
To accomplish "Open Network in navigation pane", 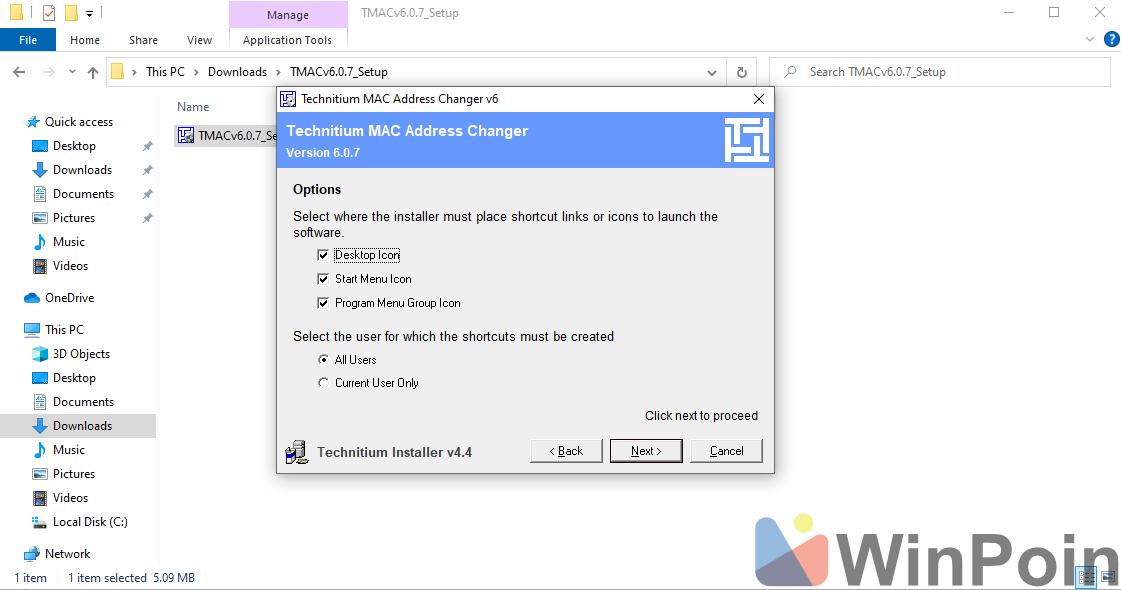I will pos(67,554).
